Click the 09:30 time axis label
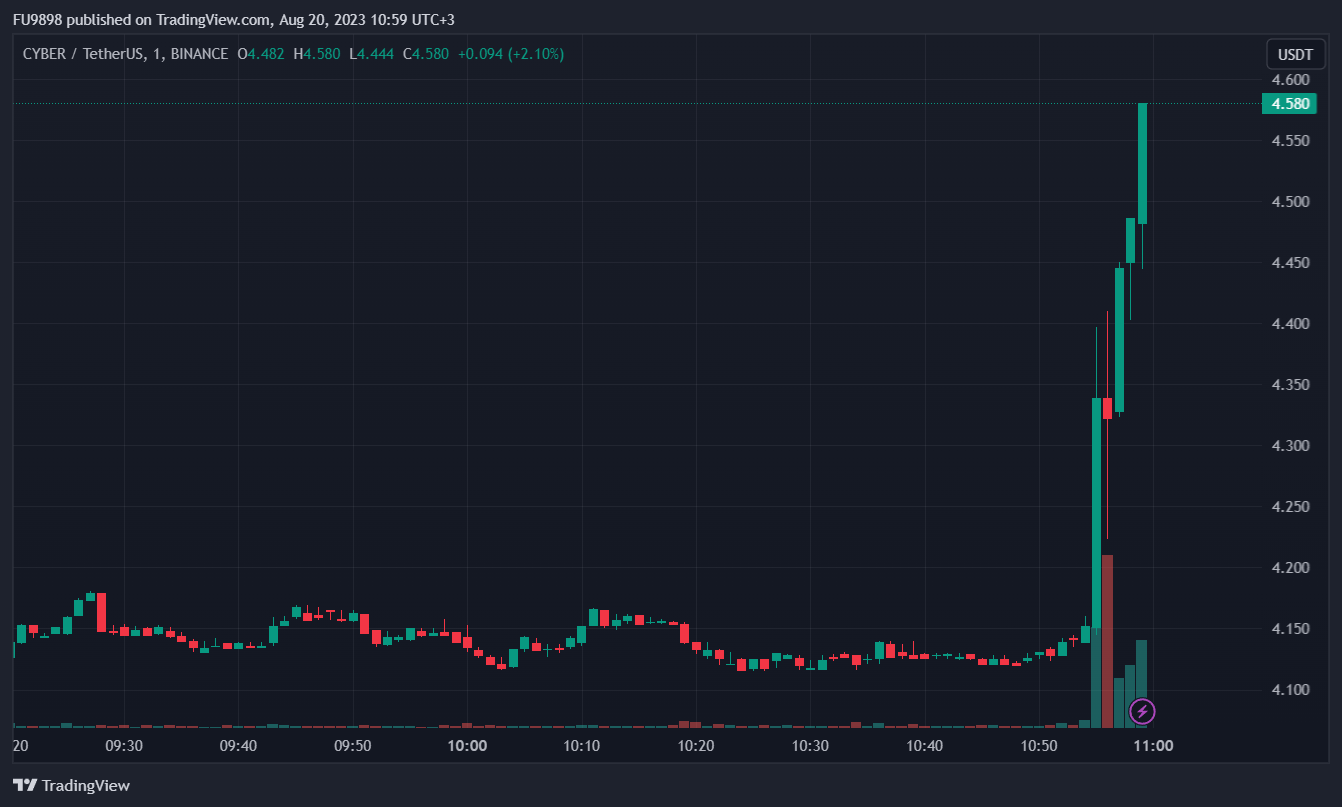This screenshot has height=807, width=1342. click(x=125, y=746)
